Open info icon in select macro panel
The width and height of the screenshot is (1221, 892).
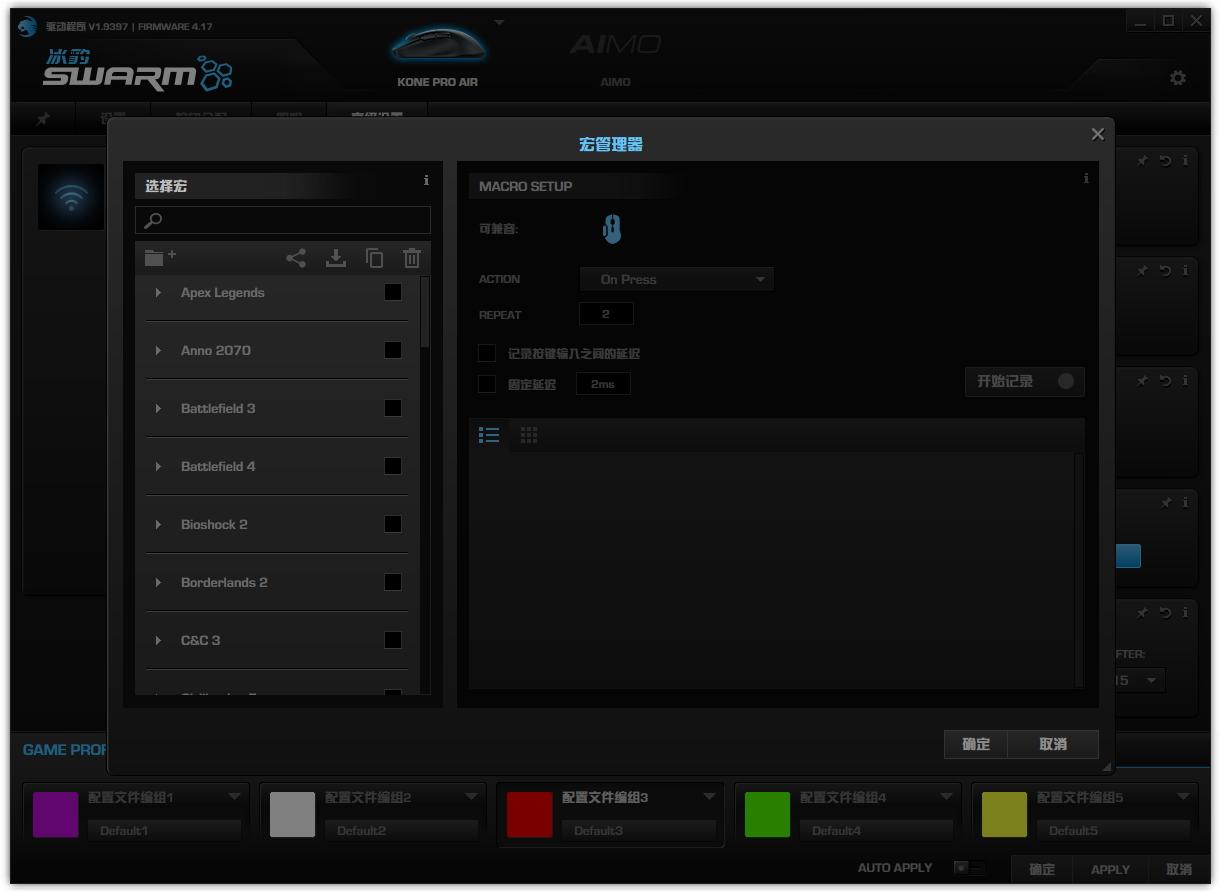(x=426, y=181)
